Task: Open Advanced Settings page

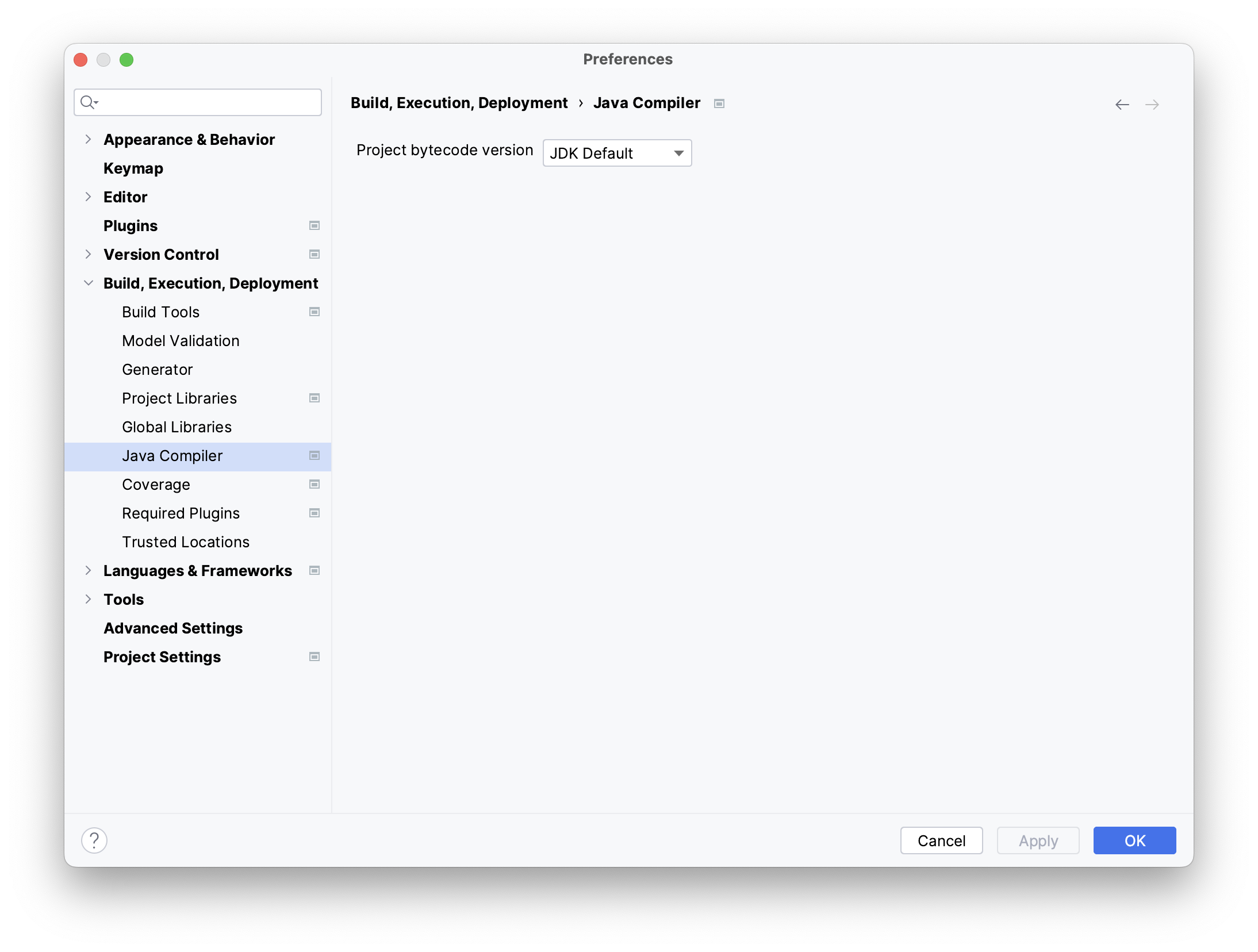Action: pyautogui.click(x=173, y=628)
